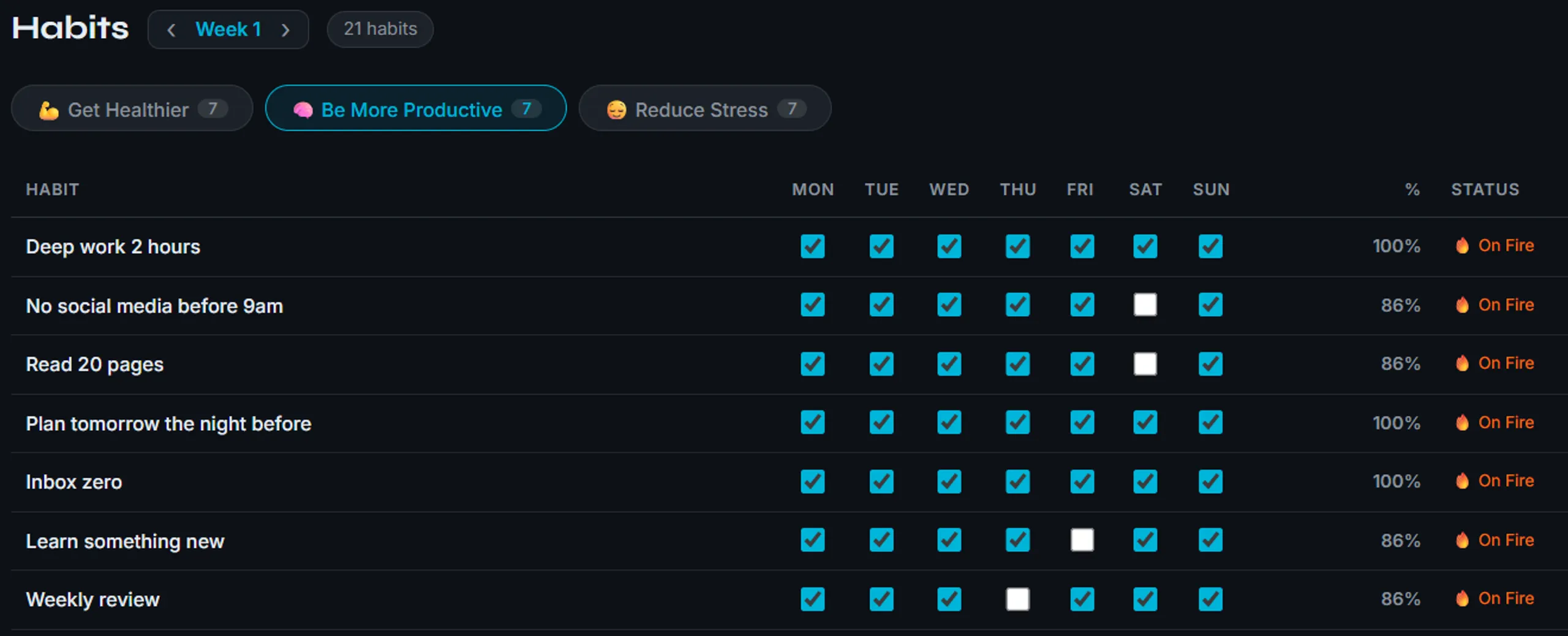Click the Deep work On Fire flame icon

pos(1462,246)
